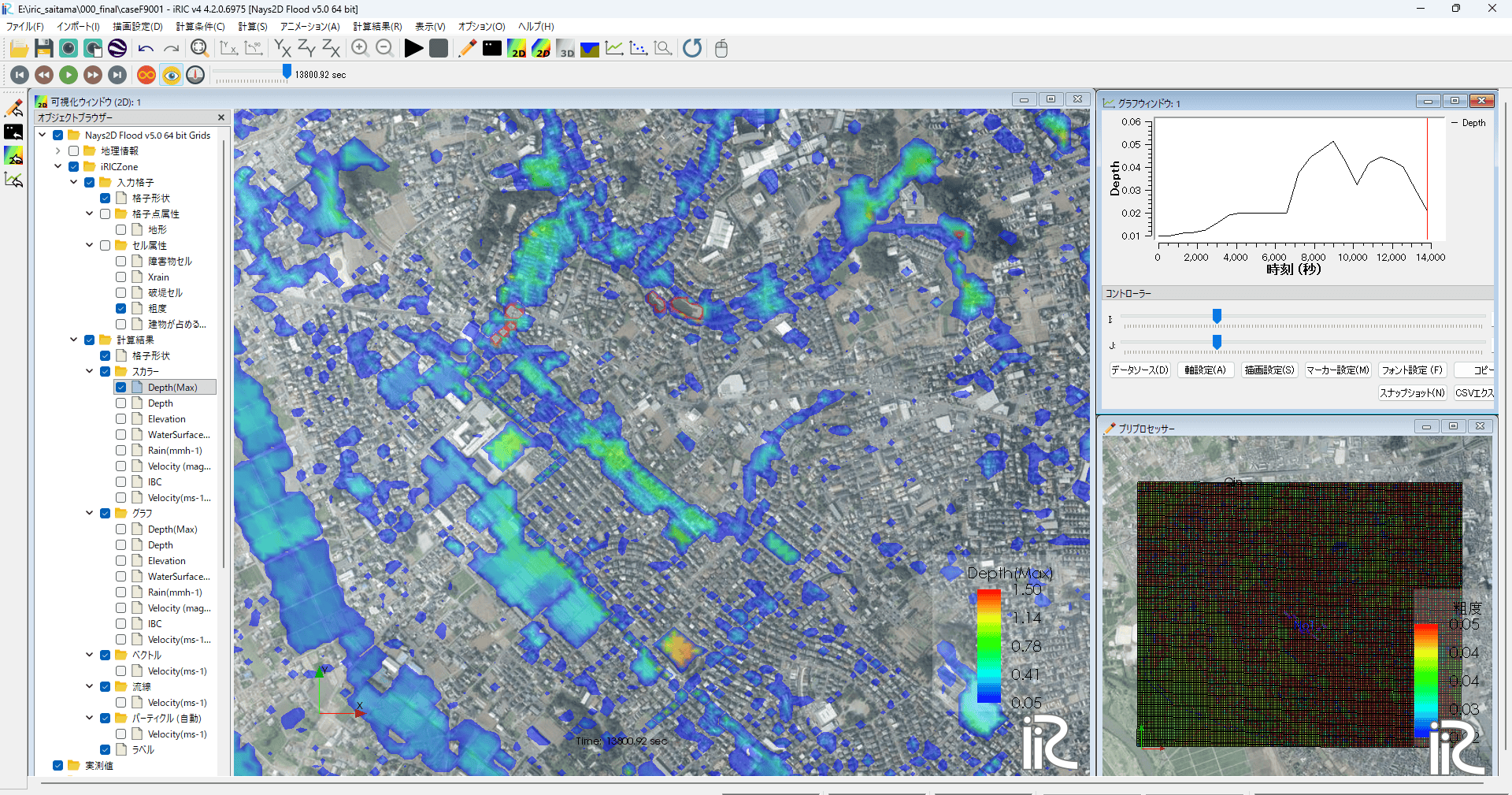Open the アニメーション(A) menu
Image resolution: width=1512 pixels, height=795 pixels.
(309, 27)
